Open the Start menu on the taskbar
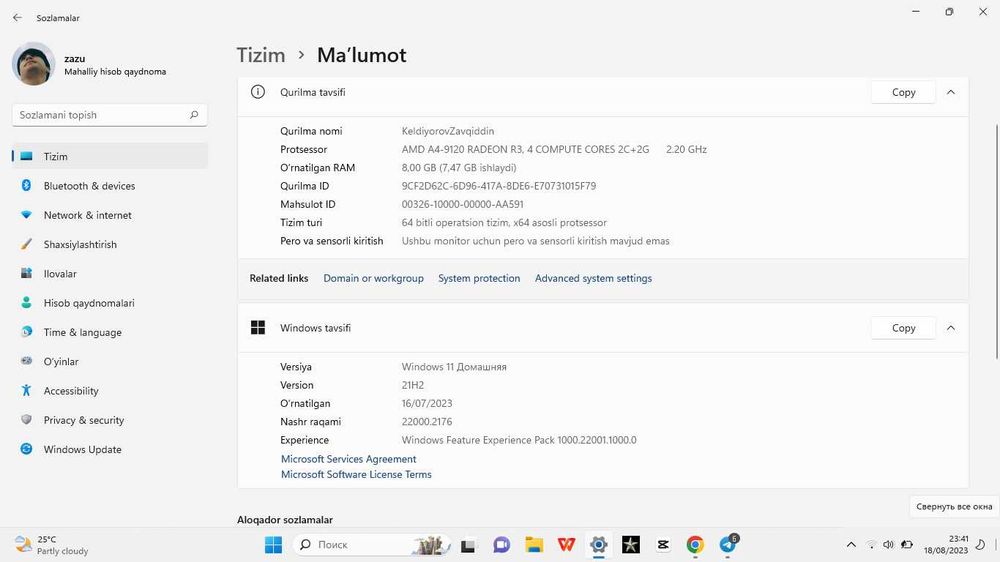This screenshot has width=1000, height=562. coord(273,545)
